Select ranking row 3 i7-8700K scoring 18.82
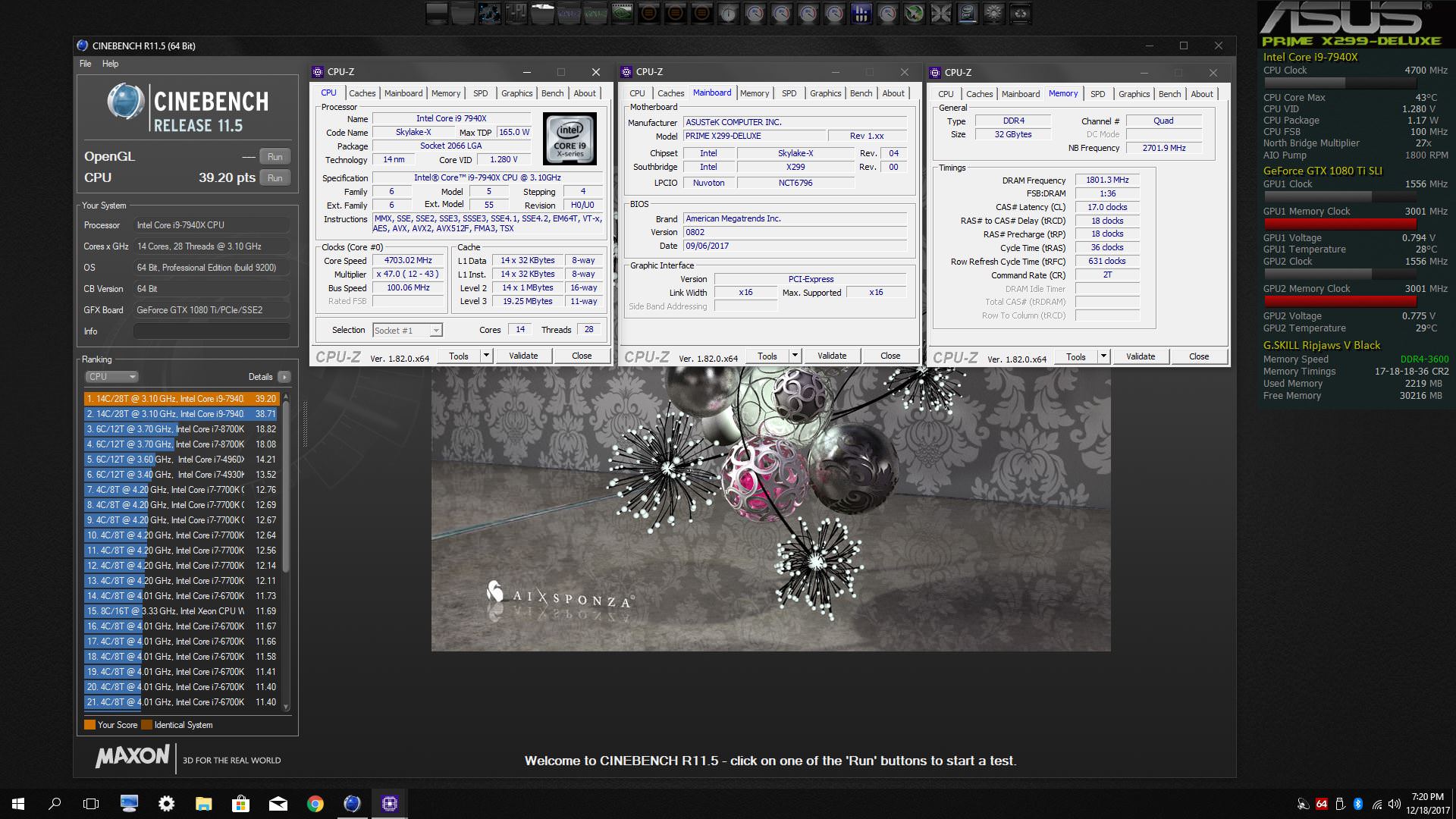This screenshot has height=819, width=1456. (x=182, y=429)
